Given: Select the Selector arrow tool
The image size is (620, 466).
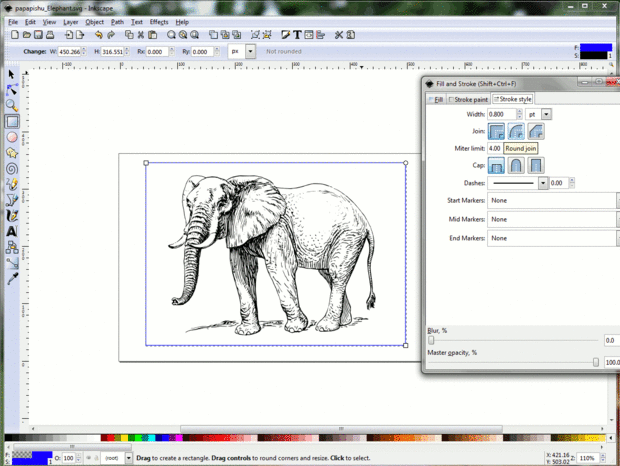Looking at the screenshot, I should [x=12, y=74].
